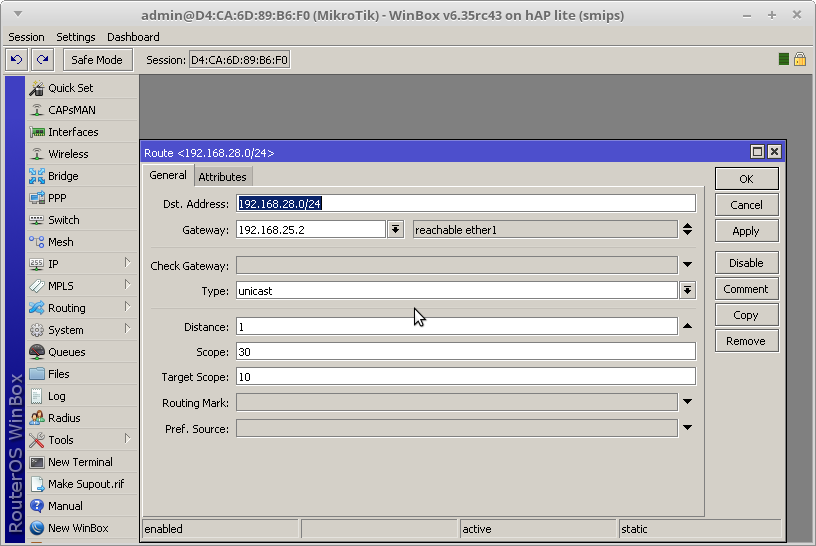816x546 pixels.
Task: Open Log in the sidebar
Action: (x=82, y=396)
